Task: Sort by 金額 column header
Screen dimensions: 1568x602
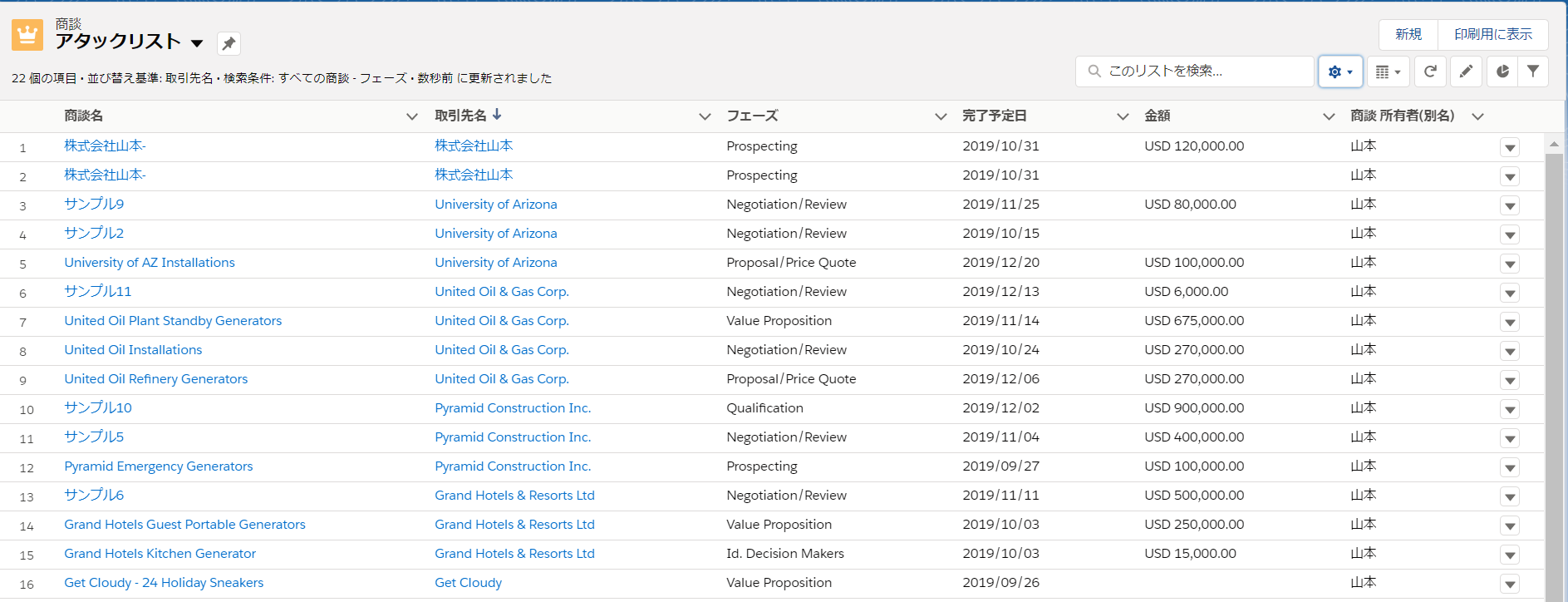Action: coord(1158,116)
